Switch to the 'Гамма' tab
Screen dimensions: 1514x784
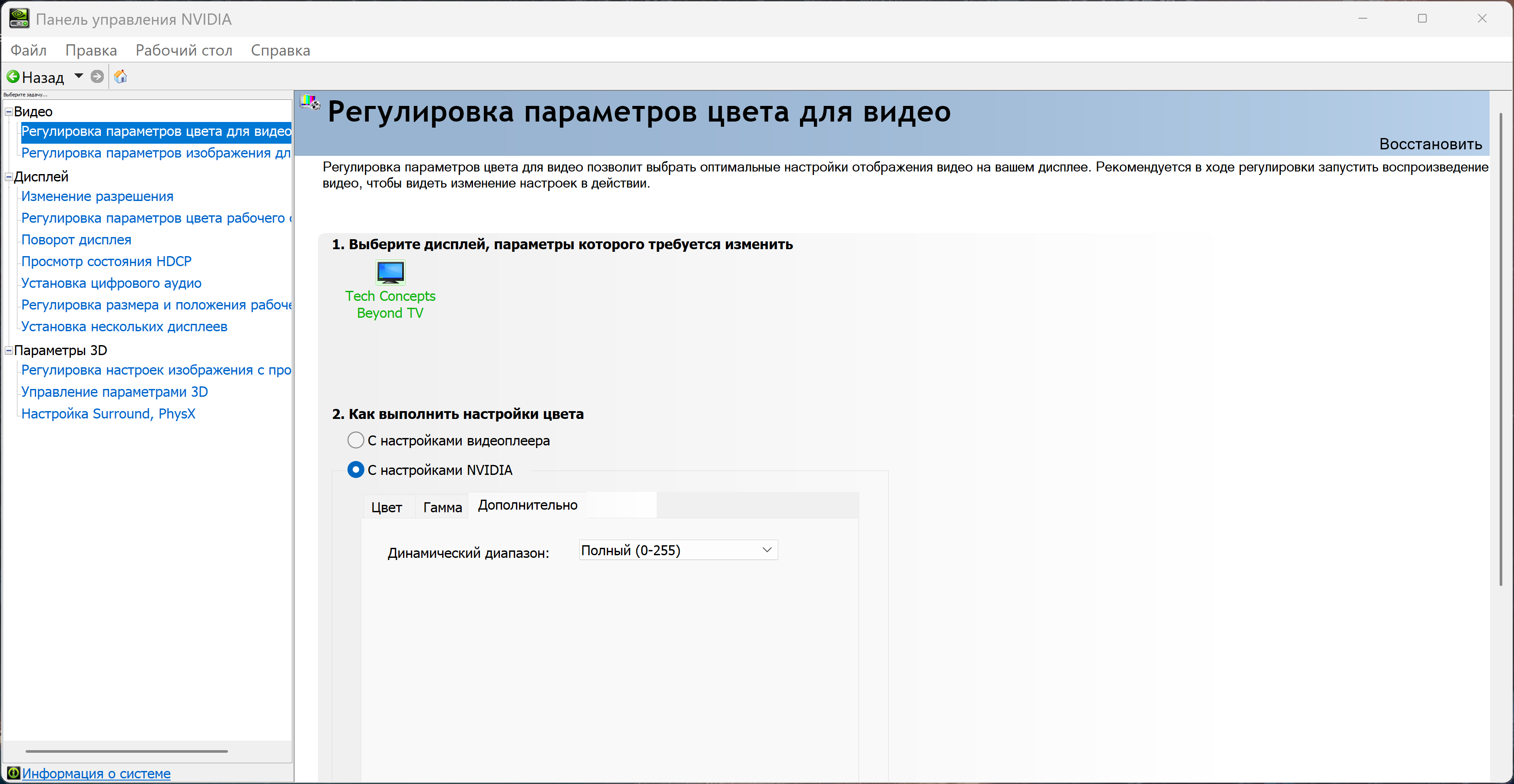pyautogui.click(x=442, y=507)
